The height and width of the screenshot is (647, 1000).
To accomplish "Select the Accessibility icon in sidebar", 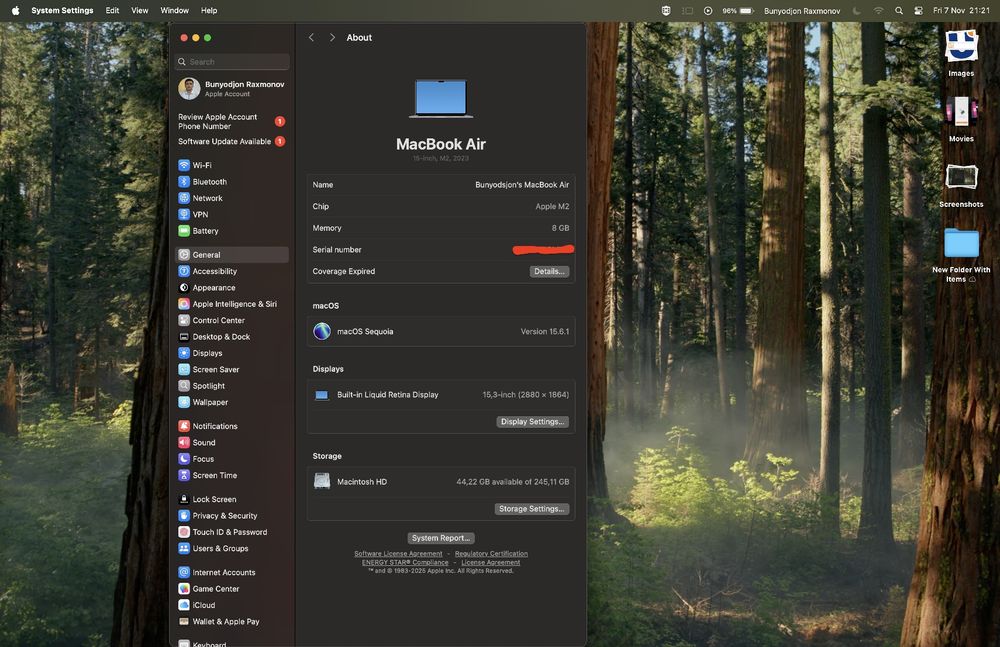I will (x=184, y=271).
